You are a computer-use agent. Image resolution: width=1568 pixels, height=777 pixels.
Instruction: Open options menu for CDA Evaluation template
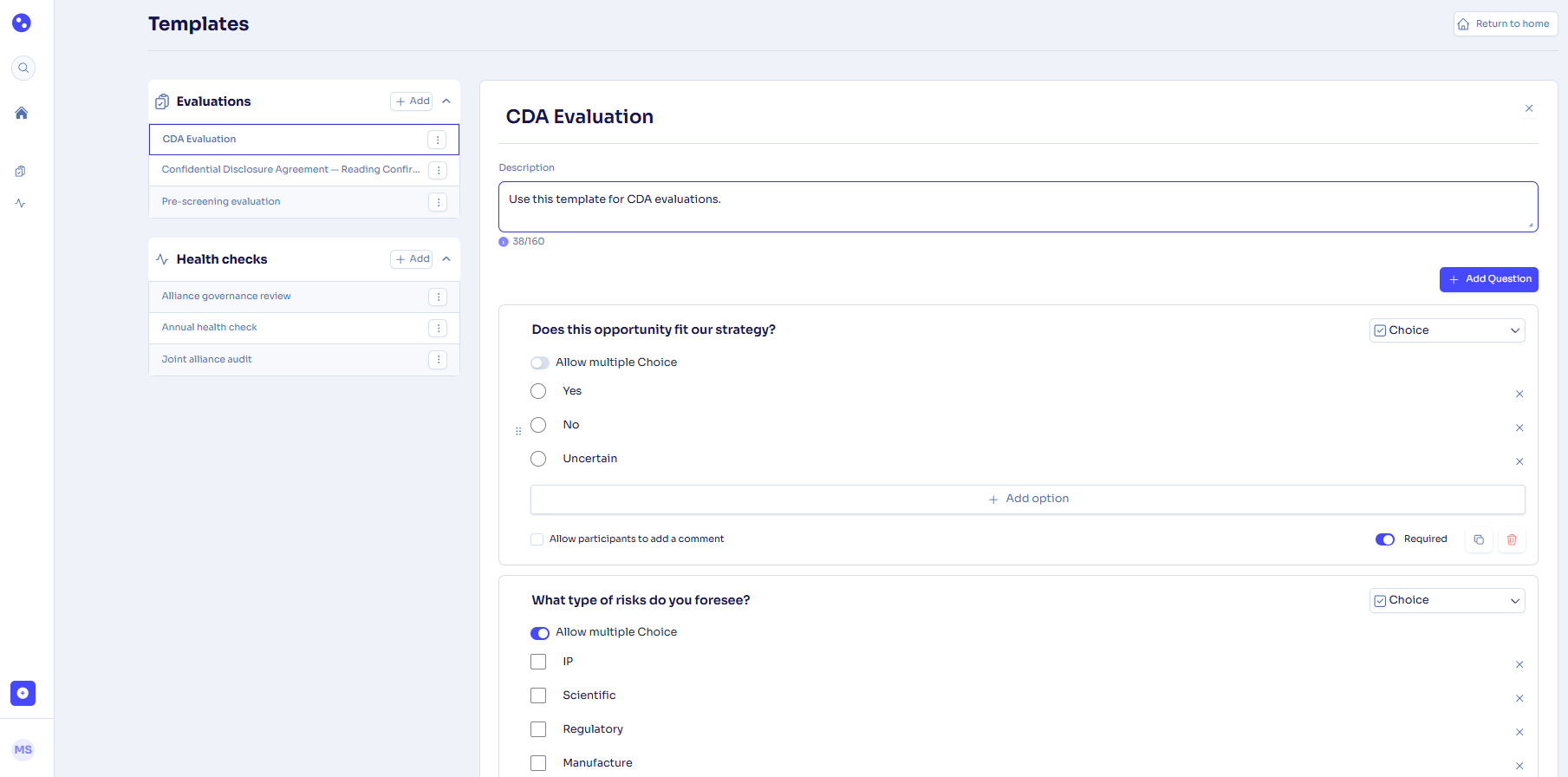click(438, 140)
